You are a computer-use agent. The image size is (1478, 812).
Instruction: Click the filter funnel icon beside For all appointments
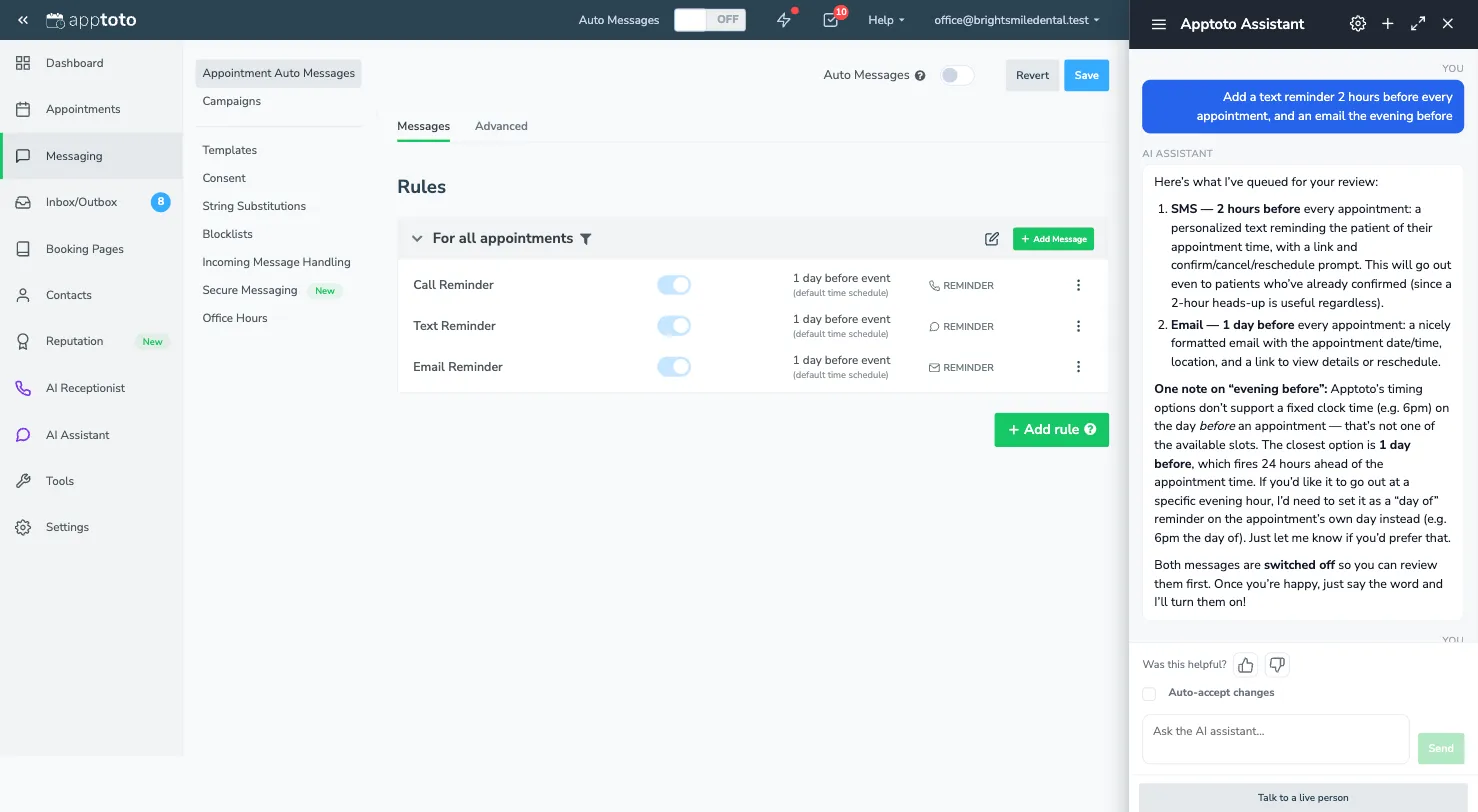click(x=586, y=239)
